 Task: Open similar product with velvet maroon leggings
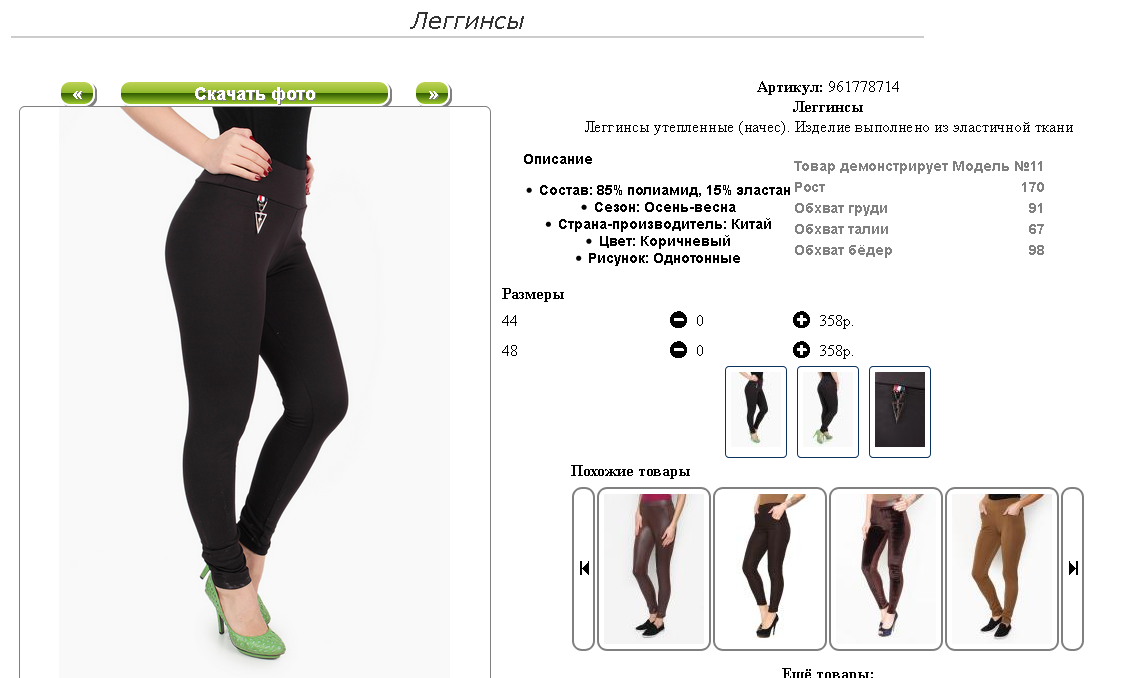point(885,569)
